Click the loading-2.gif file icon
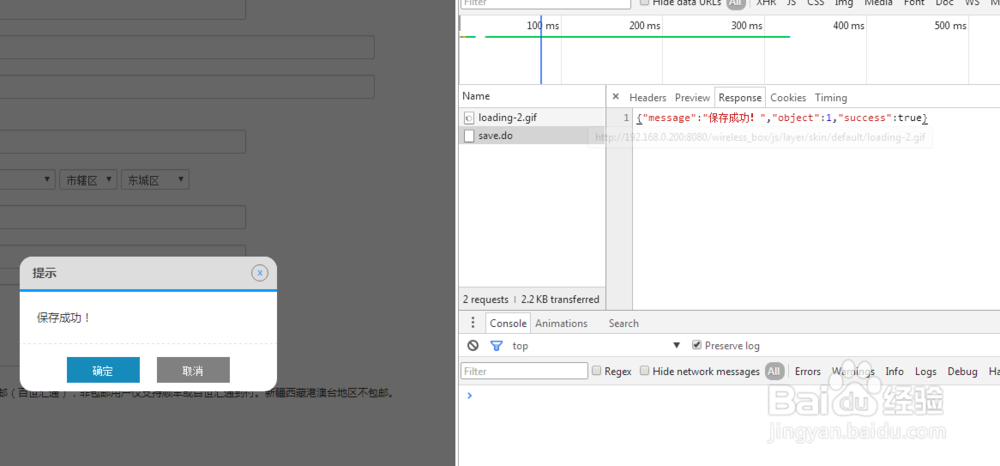The image size is (1000, 466). point(469,117)
